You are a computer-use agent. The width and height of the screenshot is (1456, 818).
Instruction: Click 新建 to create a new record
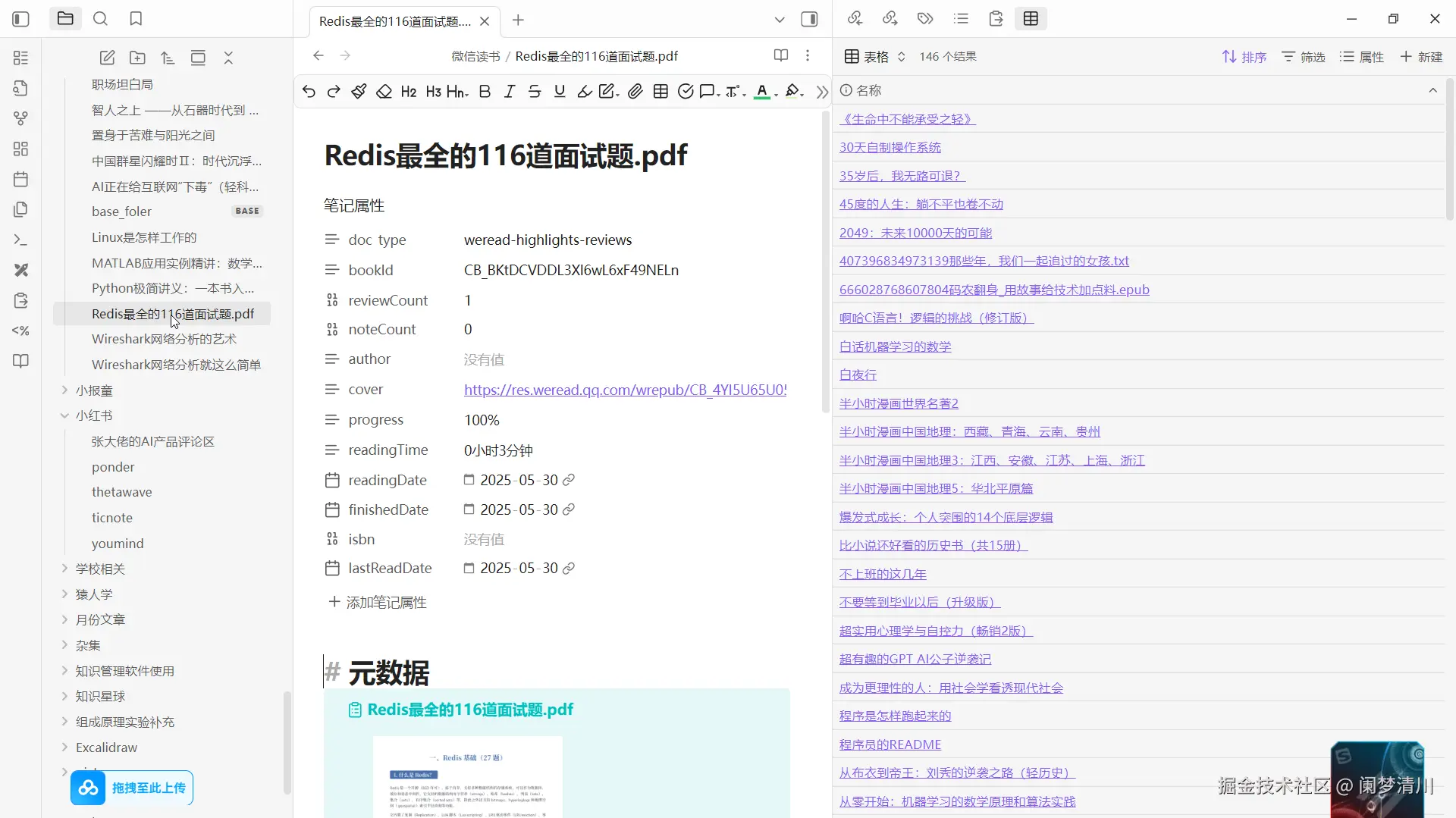coord(1420,56)
